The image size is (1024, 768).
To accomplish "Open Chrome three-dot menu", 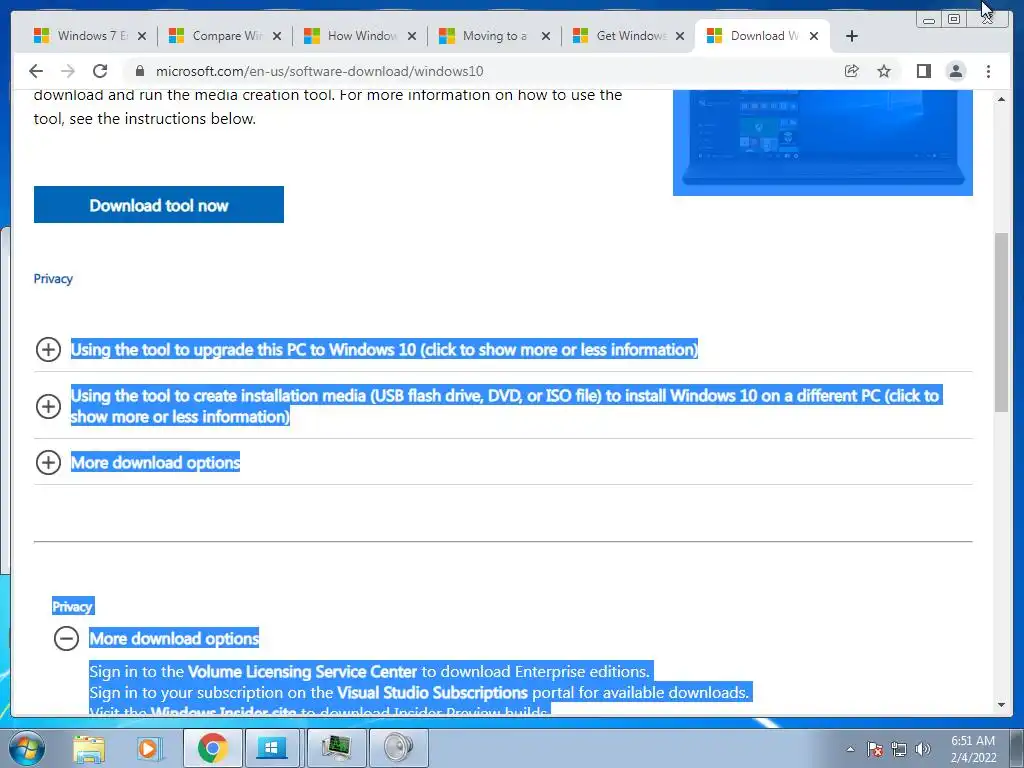I will 988,71.
